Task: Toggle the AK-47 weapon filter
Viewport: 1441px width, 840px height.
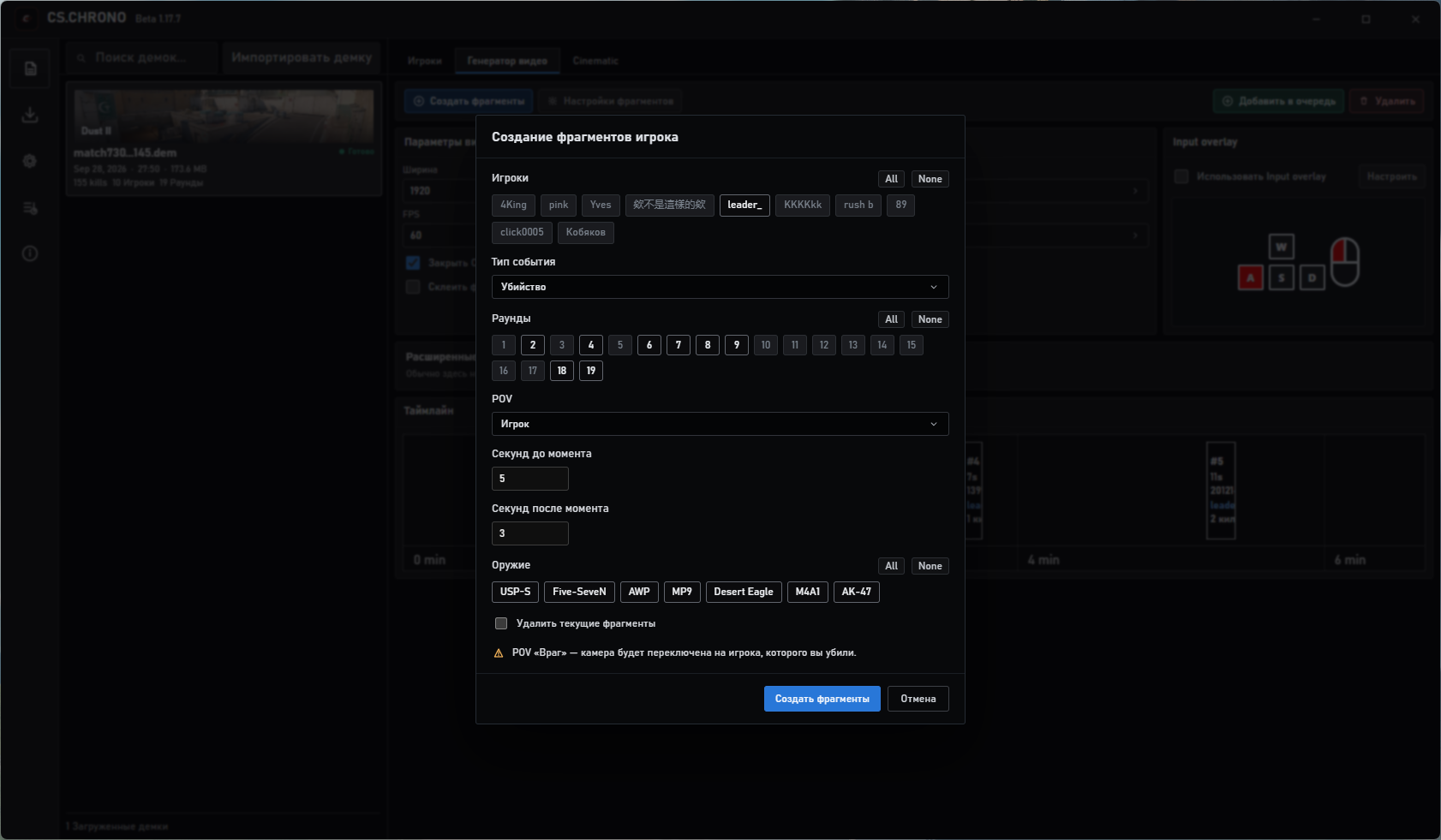Action: click(857, 592)
